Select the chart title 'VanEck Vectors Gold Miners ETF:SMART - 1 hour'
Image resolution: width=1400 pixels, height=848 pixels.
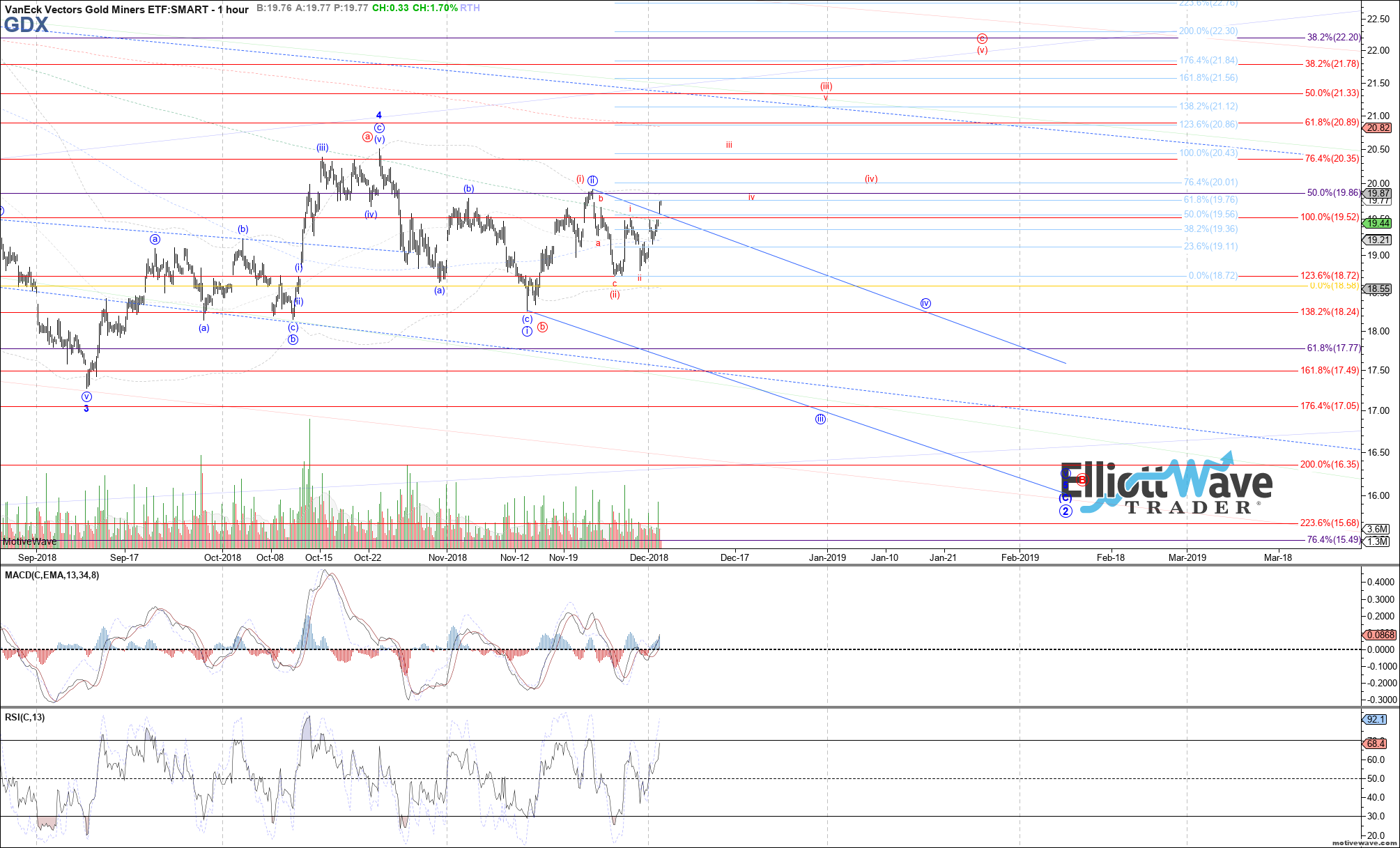click(126, 9)
